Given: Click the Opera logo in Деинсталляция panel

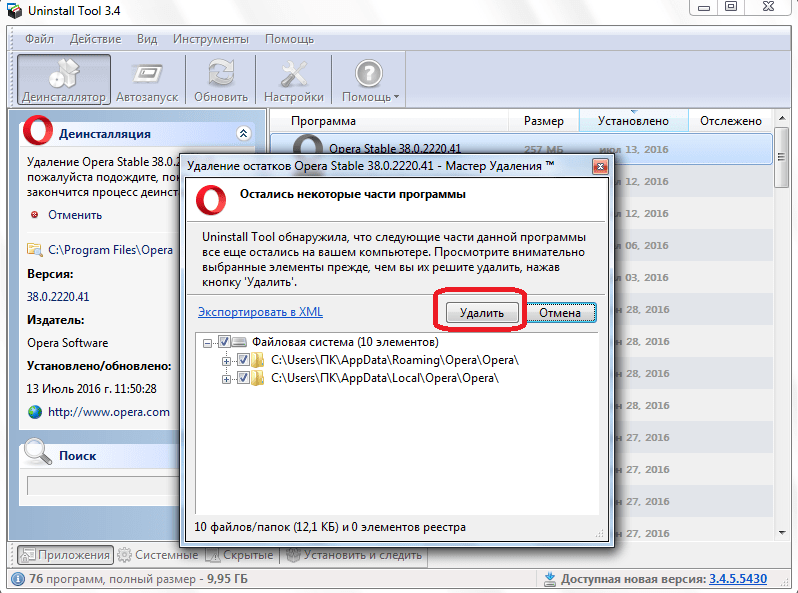Looking at the screenshot, I should [38, 130].
